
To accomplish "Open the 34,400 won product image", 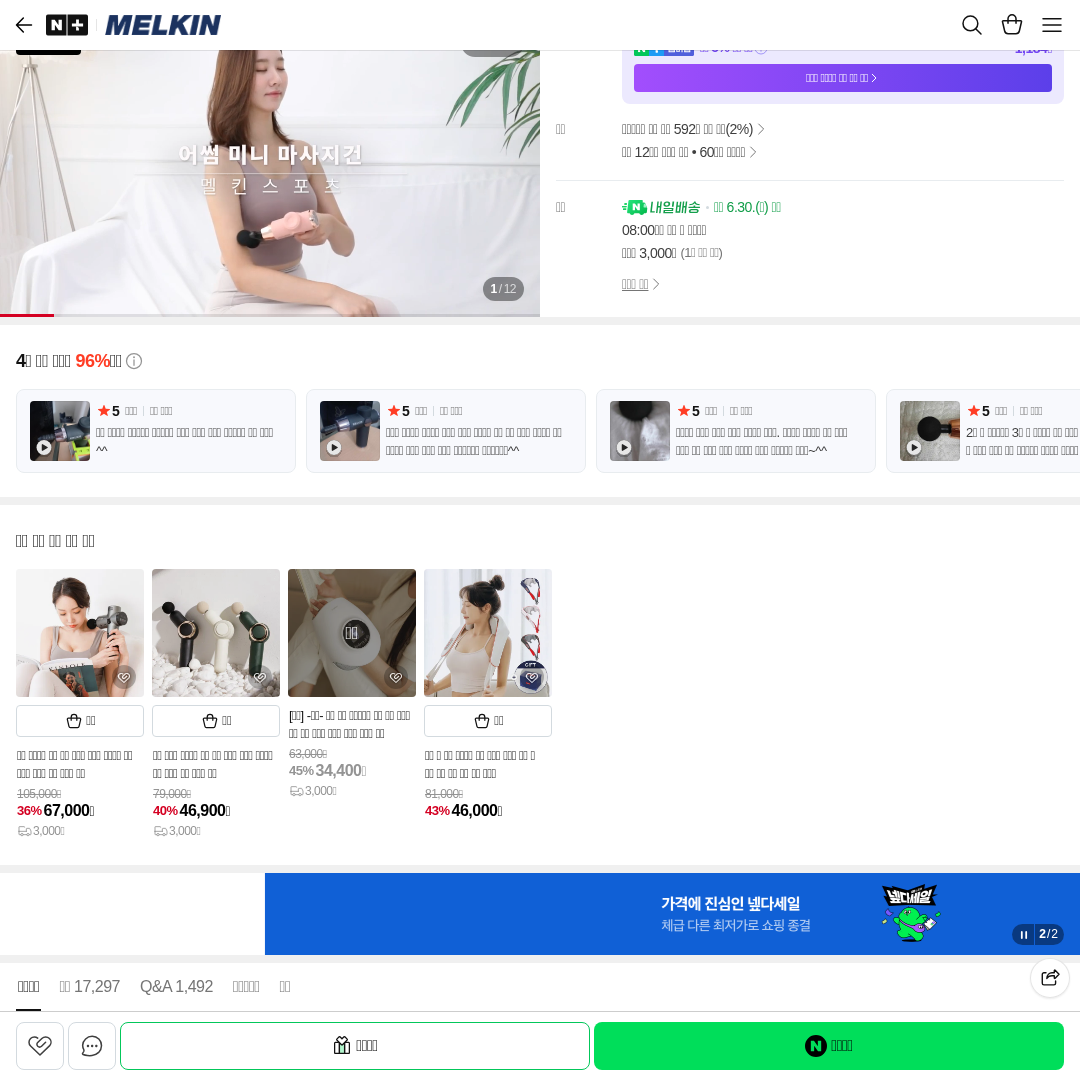I will (x=352, y=633).
